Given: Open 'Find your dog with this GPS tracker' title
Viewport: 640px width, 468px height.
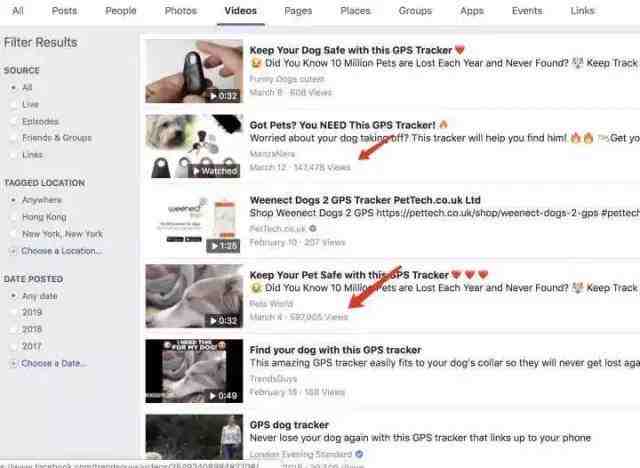Looking at the screenshot, I should tap(335, 350).
